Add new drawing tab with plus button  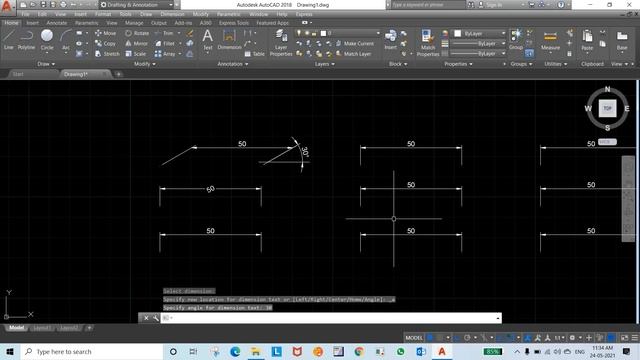point(118,74)
